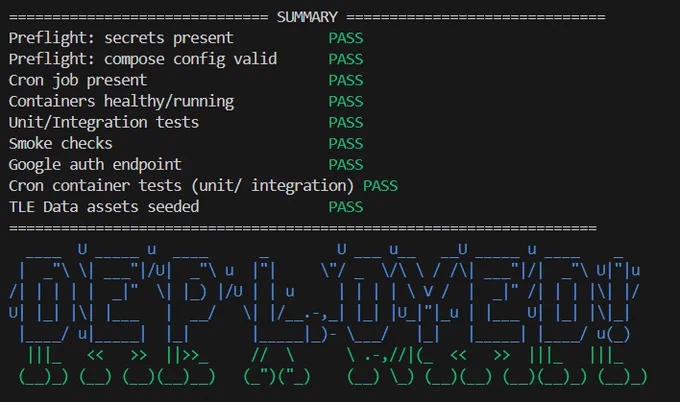Select the 'Cron job present' line
680x402 pixels.
[x=78, y=81]
